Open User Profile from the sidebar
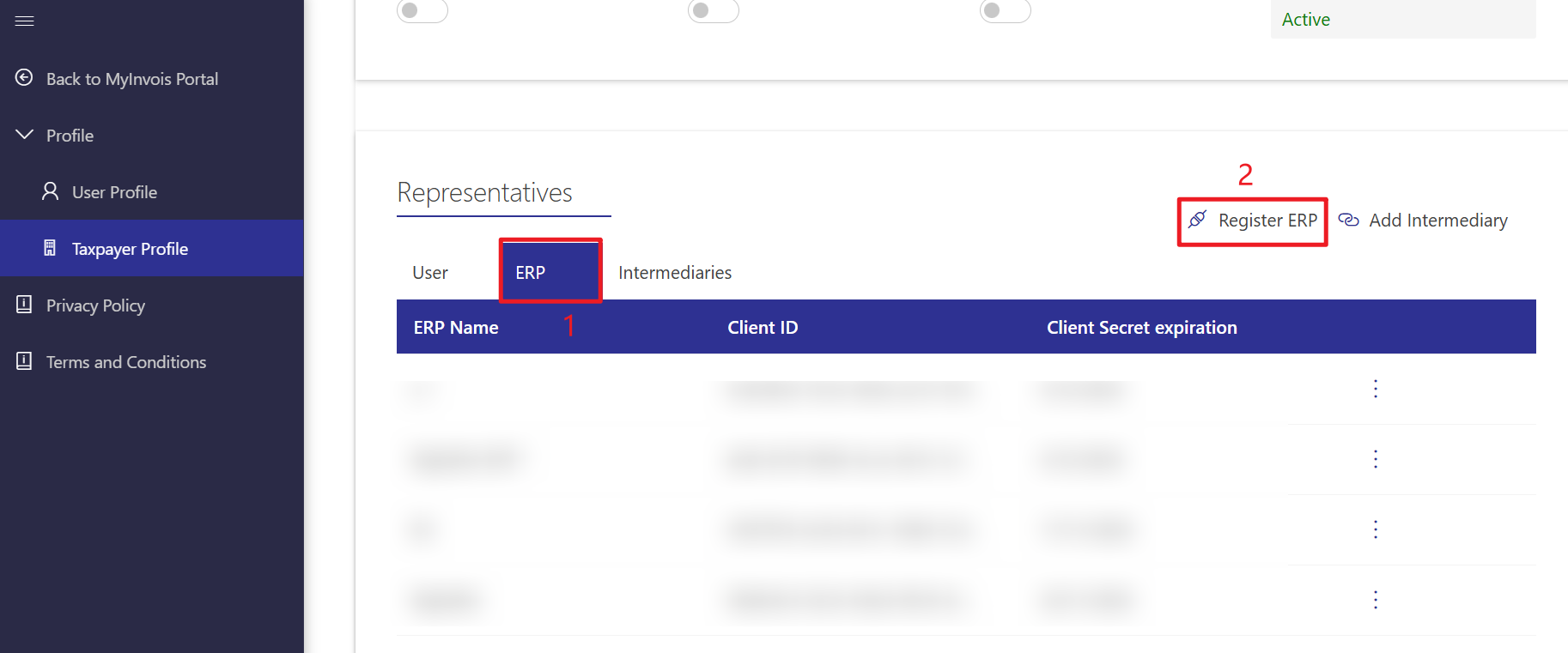This screenshot has width=1568, height=653. [100, 192]
